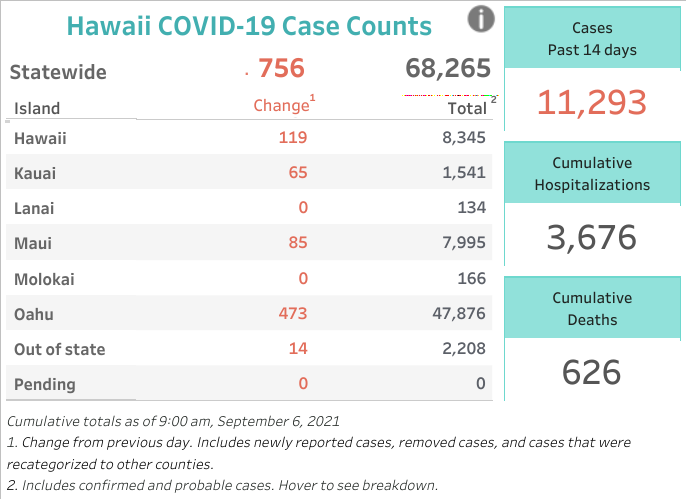Click the Kauai row label
Image resolution: width=686 pixels, height=499 pixels.
35,173
